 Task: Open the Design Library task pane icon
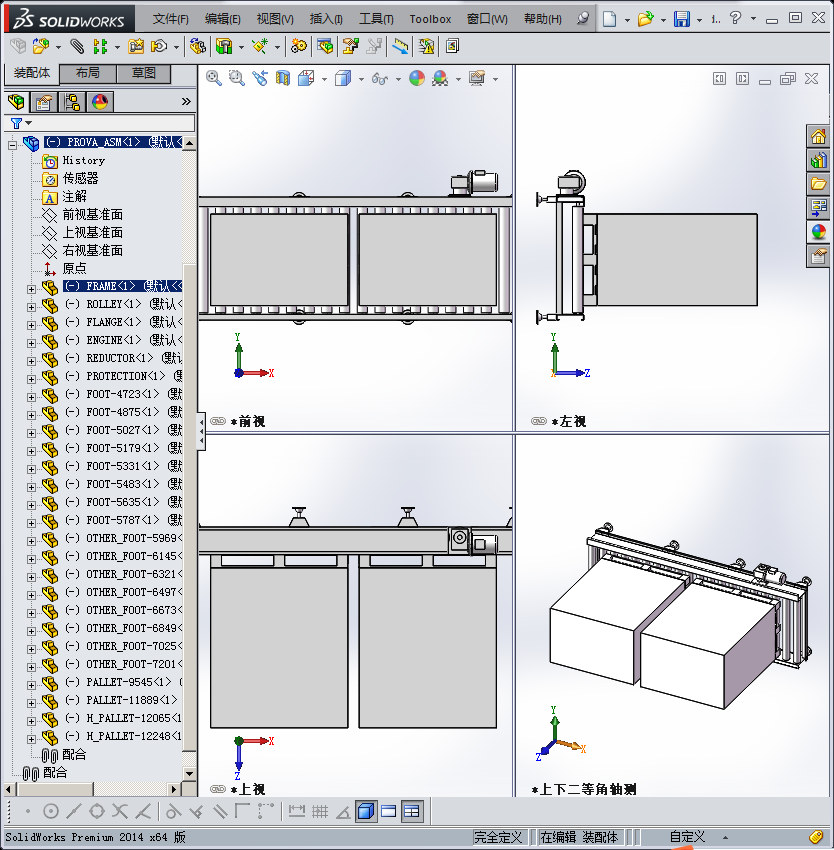pos(818,160)
